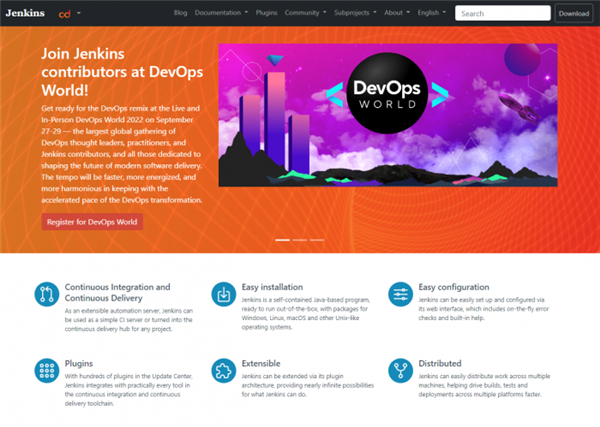Click the Plugins grid icon
The image size is (600, 427).
(x=47, y=370)
